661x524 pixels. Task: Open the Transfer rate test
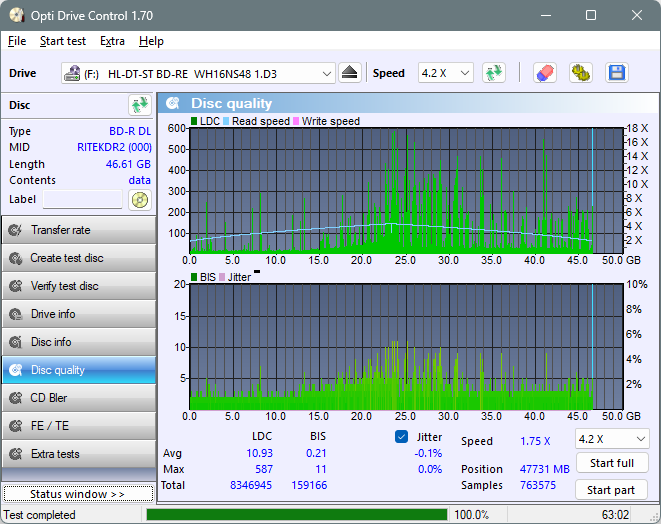pos(78,230)
